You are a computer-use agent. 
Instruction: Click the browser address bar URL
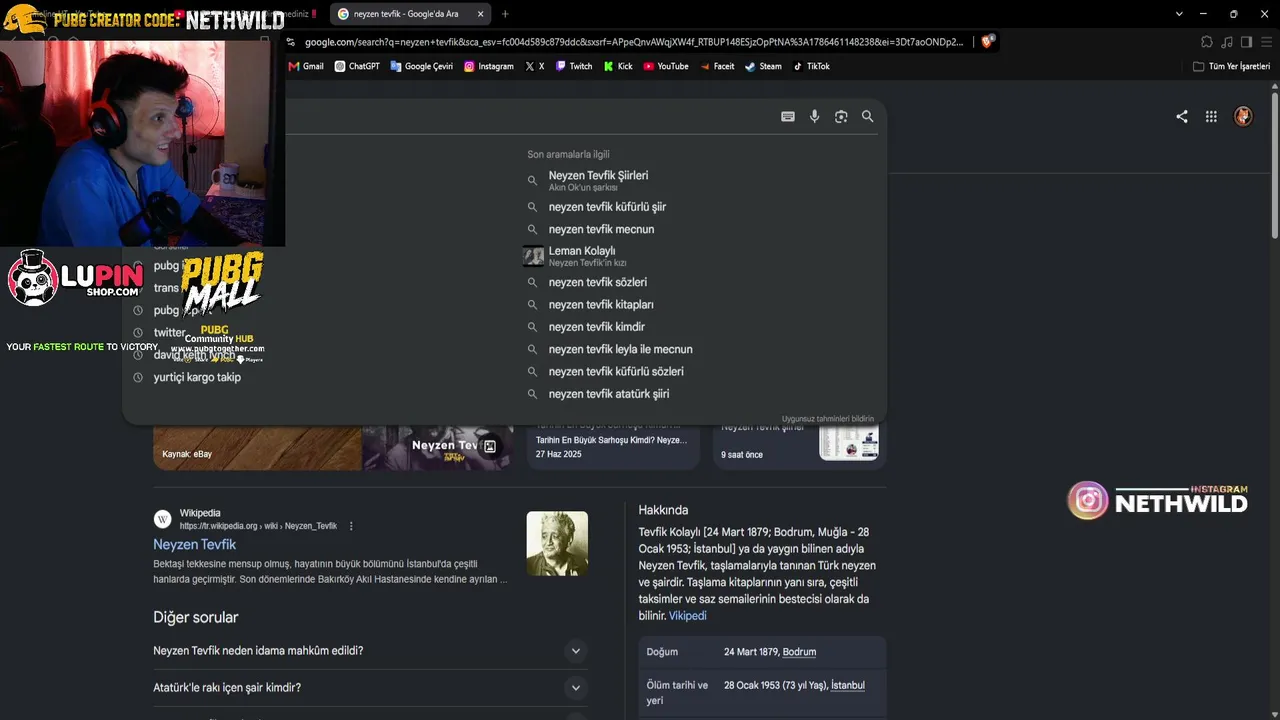pos(634,42)
